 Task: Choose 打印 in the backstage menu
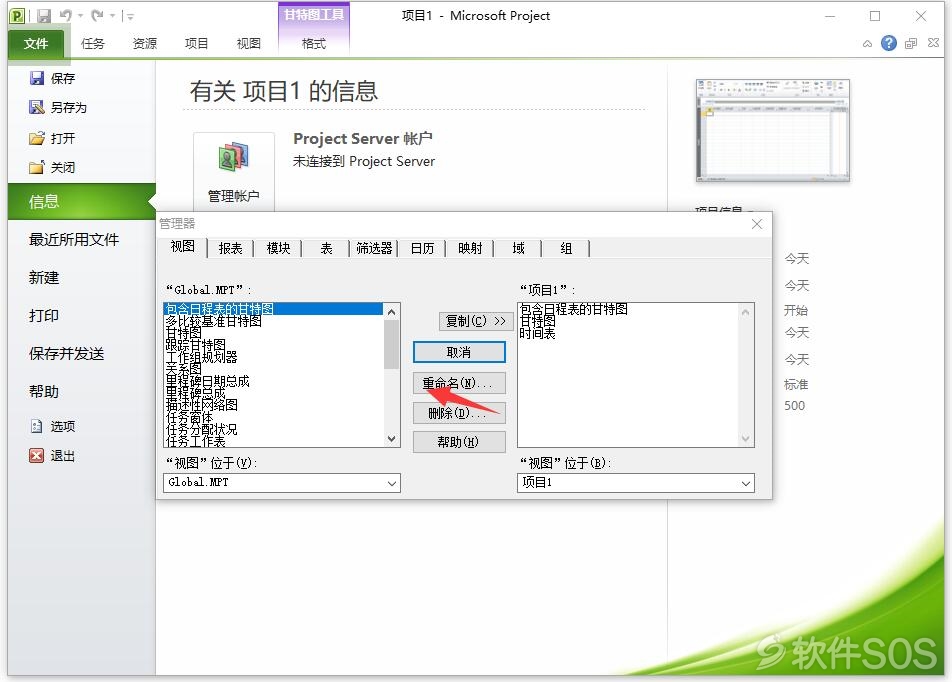(x=44, y=316)
